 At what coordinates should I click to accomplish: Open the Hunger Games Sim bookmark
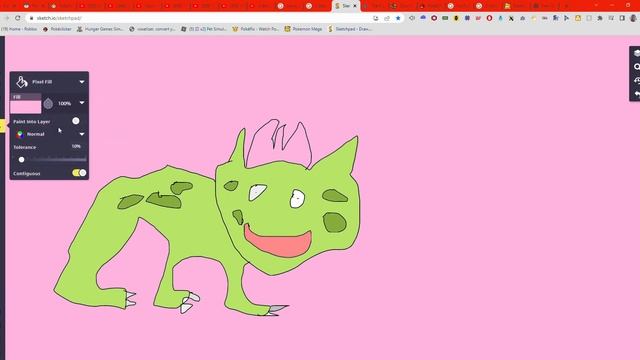(x=100, y=29)
